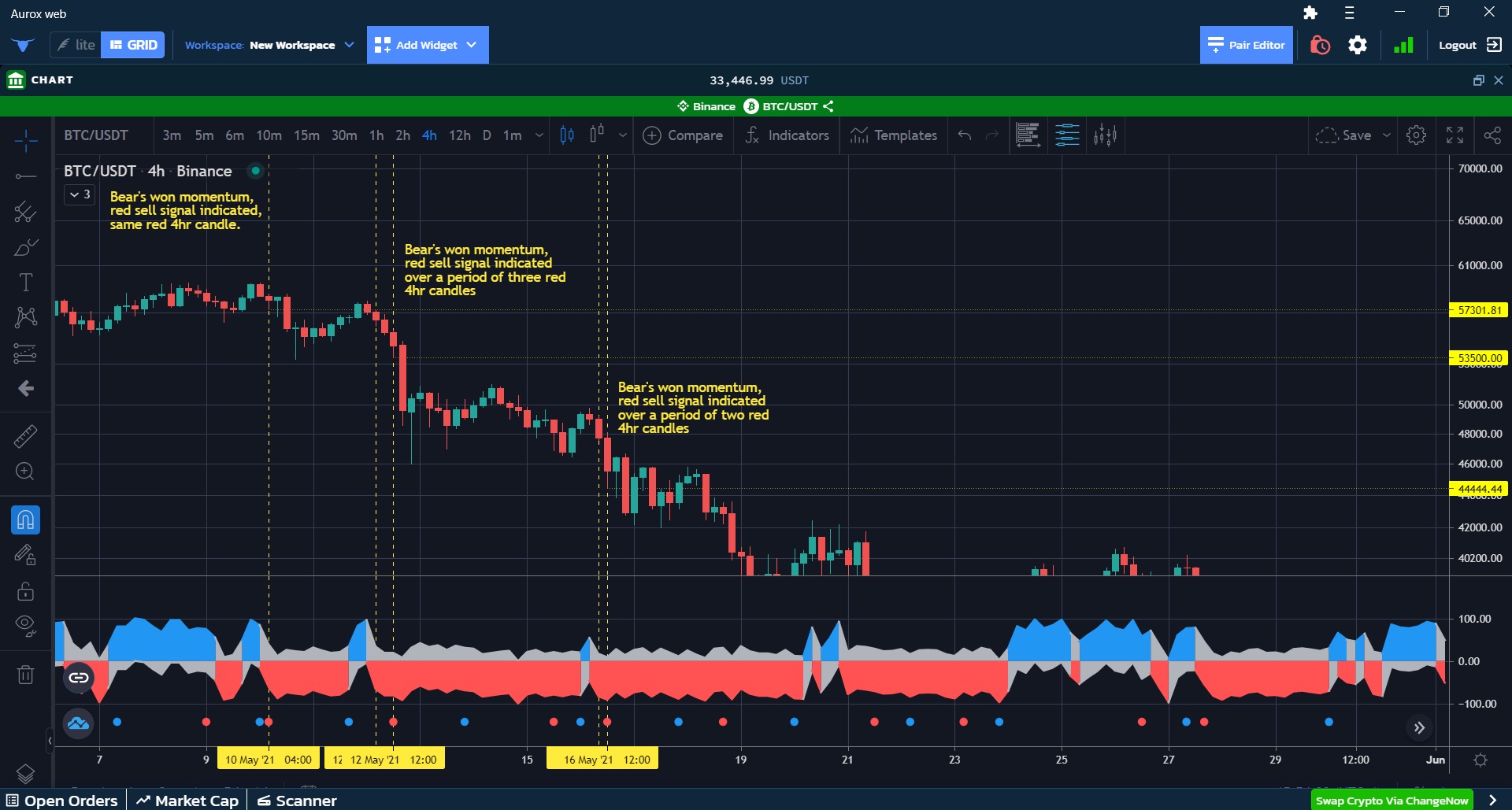Switch to the 1h timeframe
Viewport: 1512px width, 810px height.
tap(376, 135)
